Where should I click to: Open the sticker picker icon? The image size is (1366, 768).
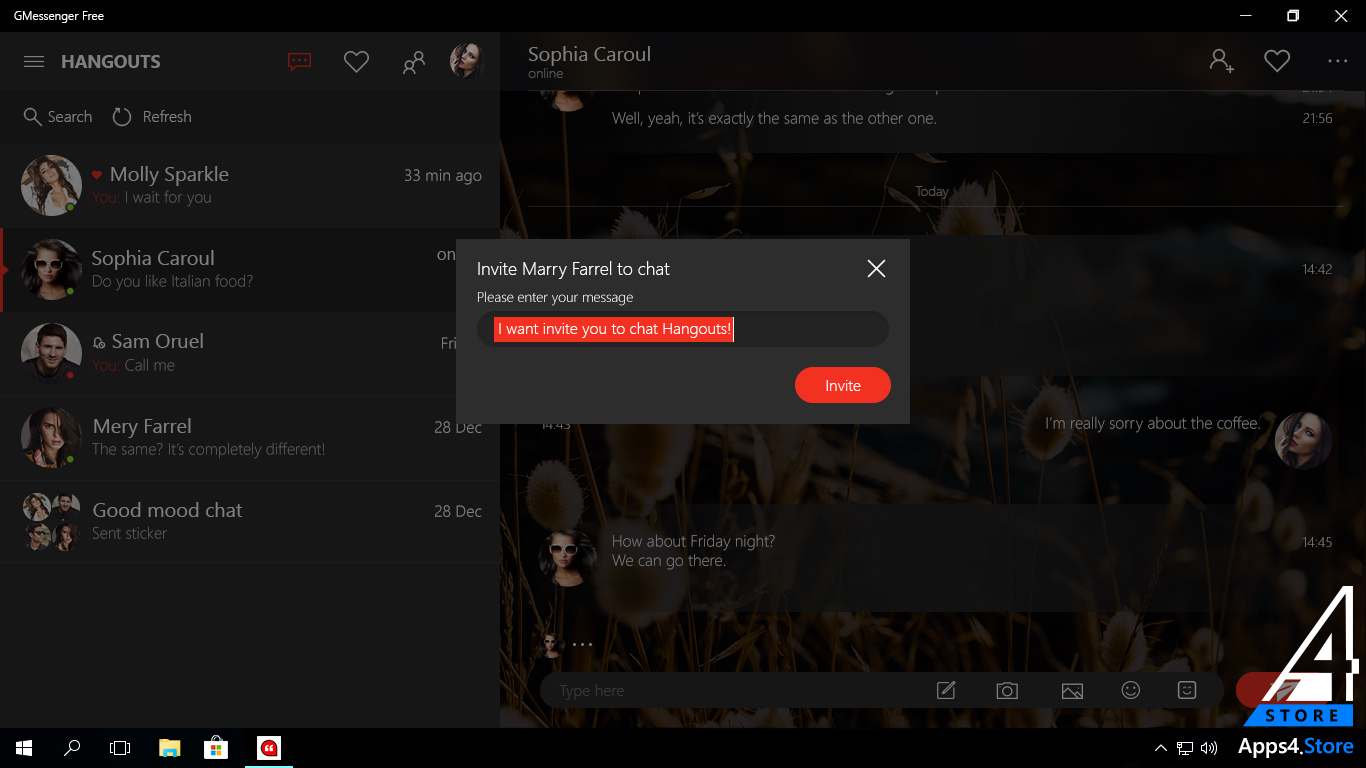click(1187, 690)
